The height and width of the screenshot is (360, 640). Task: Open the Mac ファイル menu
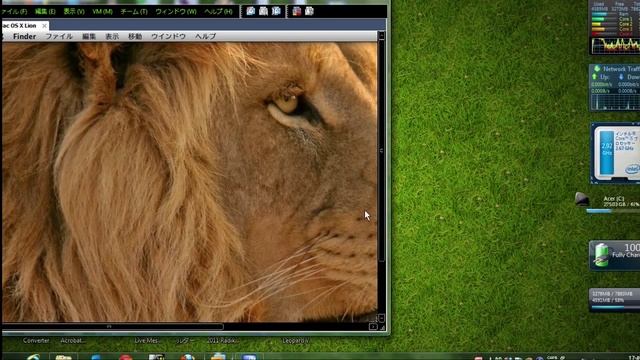tap(59, 36)
